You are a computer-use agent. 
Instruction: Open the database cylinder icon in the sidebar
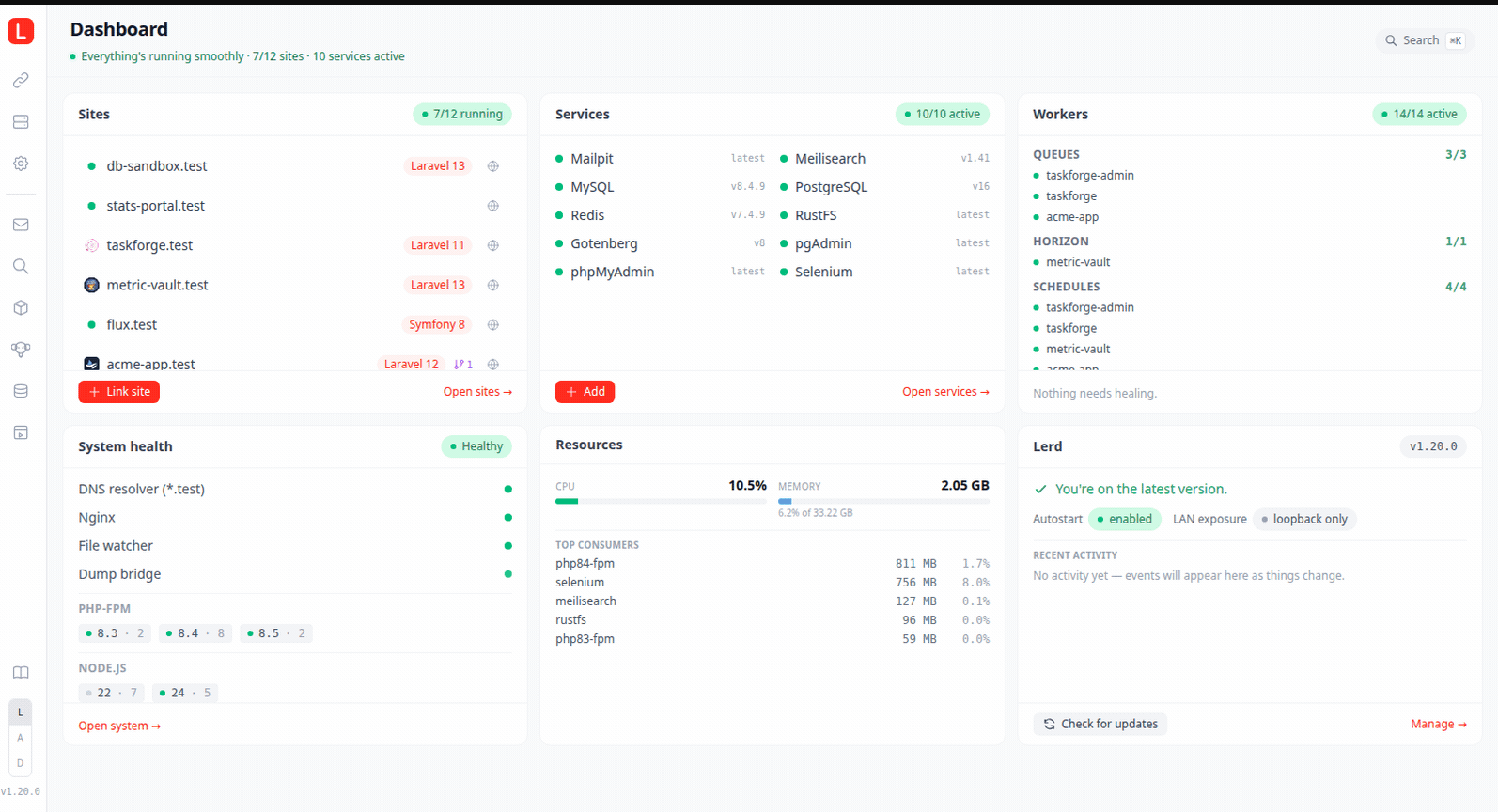[x=21, y=391]
